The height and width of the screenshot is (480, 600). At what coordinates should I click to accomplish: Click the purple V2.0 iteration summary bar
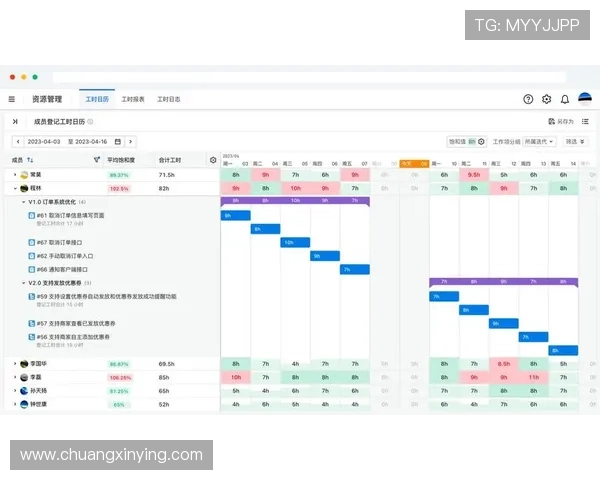pyautogui.click(x=504, y=282)
